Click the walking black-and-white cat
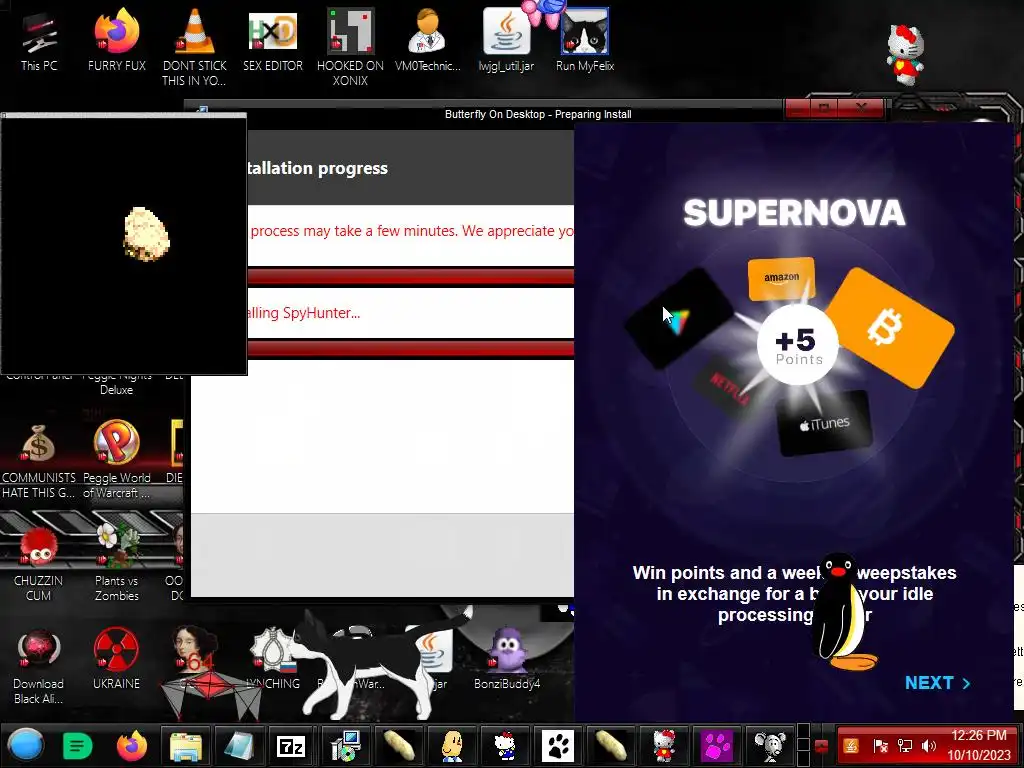The width and height of the screenshot is (1024, 768). pos(381,666)
